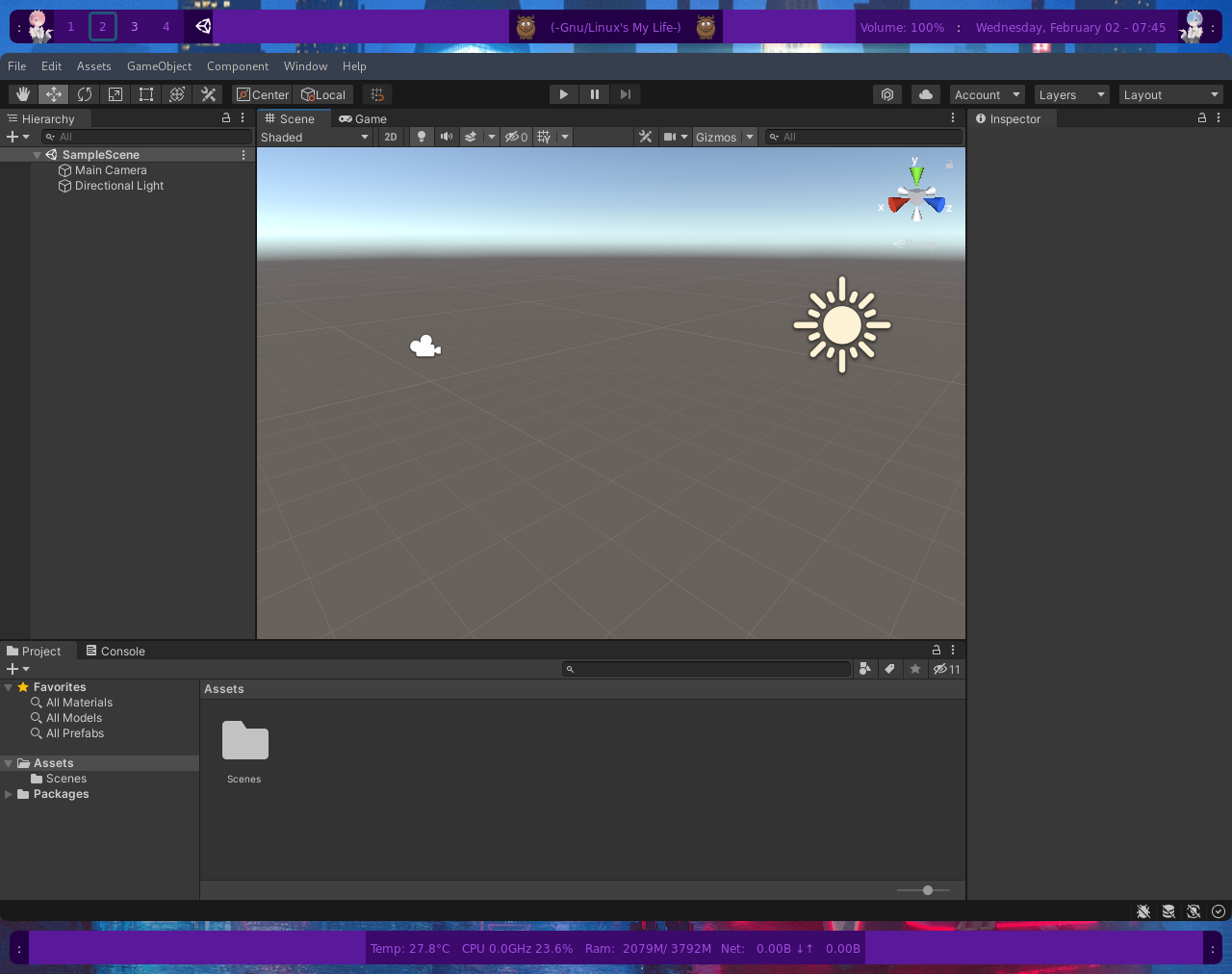Toggle hidden packages visibility in Project panel
This screenshot has width=1232, height=974.
(947, 669)
